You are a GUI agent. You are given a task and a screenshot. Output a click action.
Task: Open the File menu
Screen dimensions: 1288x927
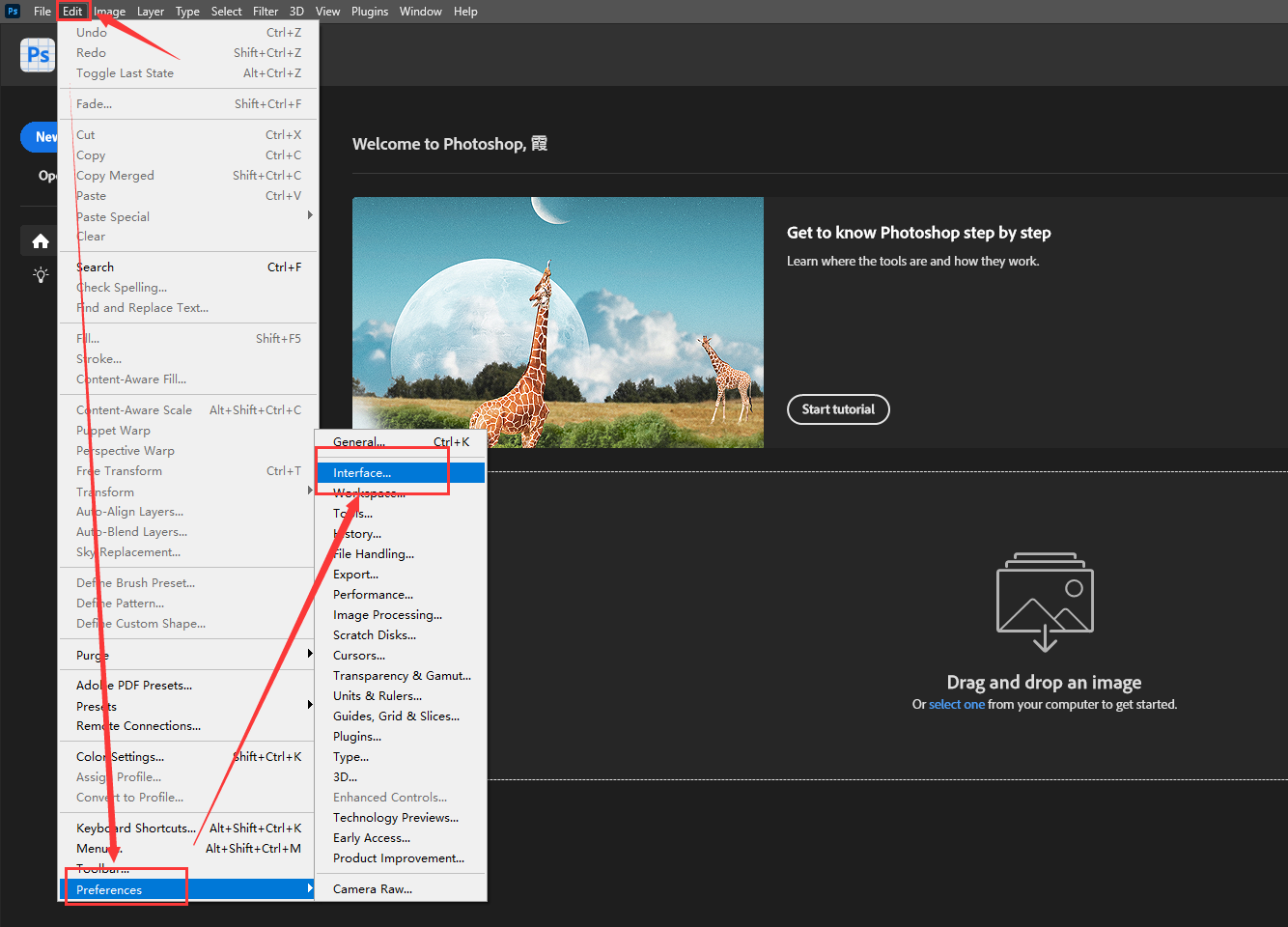(42, 12)
